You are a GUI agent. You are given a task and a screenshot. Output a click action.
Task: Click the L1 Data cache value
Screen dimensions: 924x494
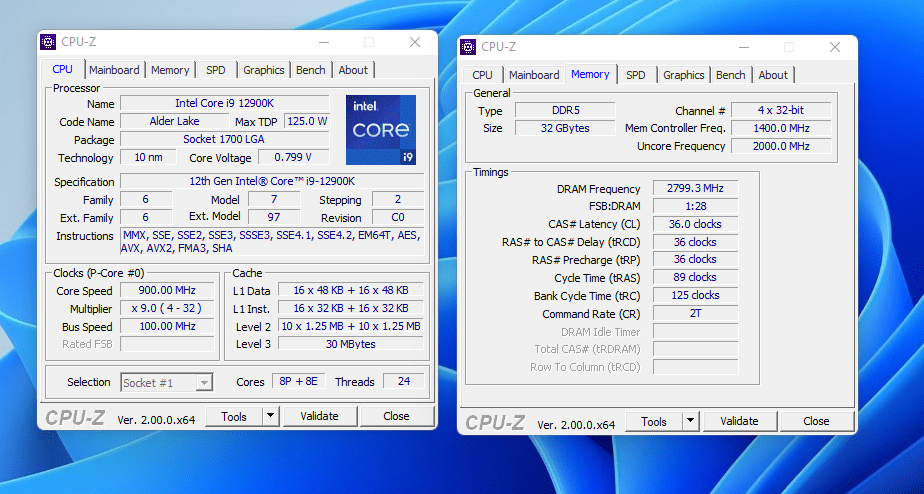351,290
